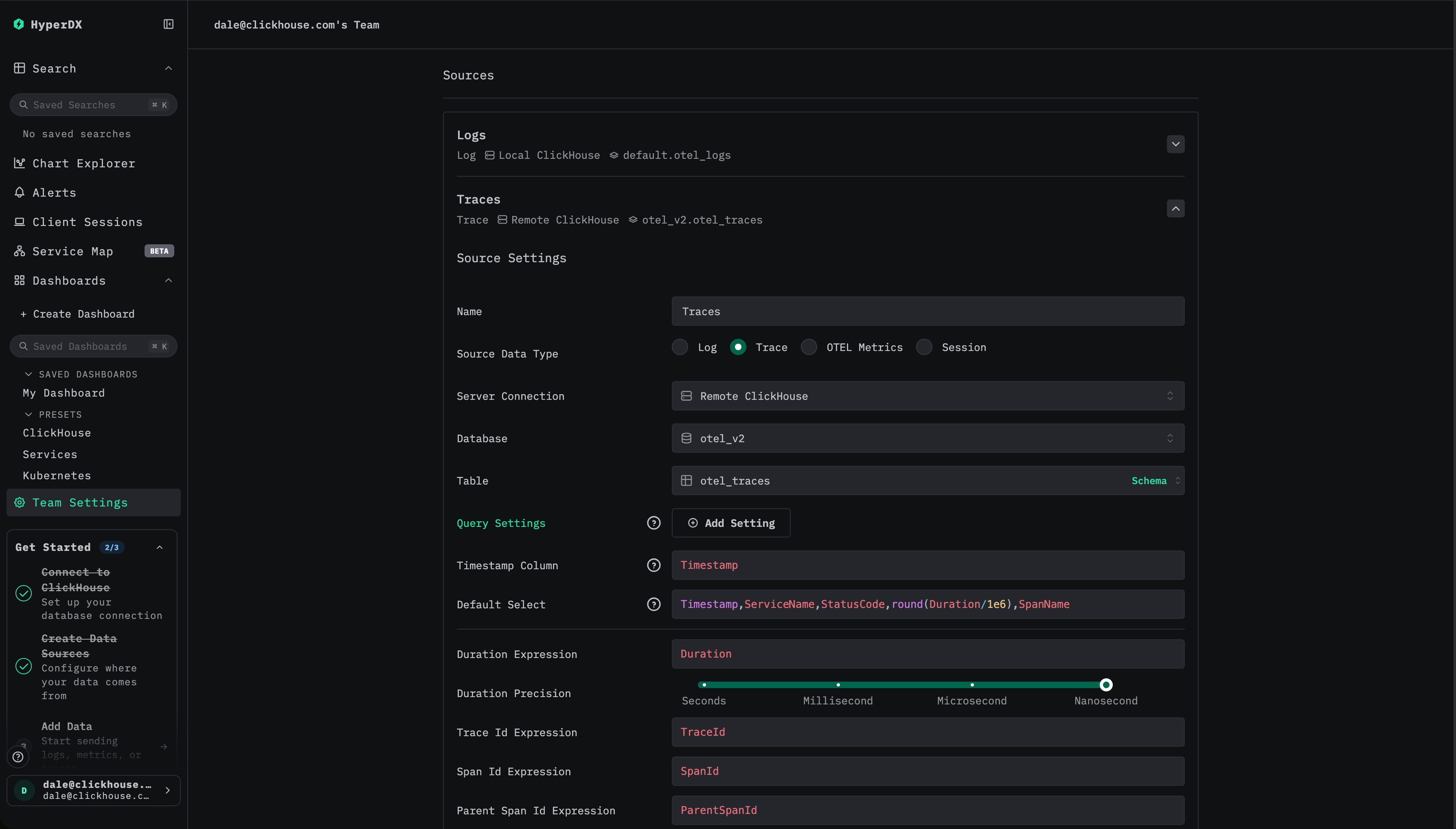This screenshot has width=1456, height=829.
Task: Click the Schema link in Table field
Action: (1149, 480)
